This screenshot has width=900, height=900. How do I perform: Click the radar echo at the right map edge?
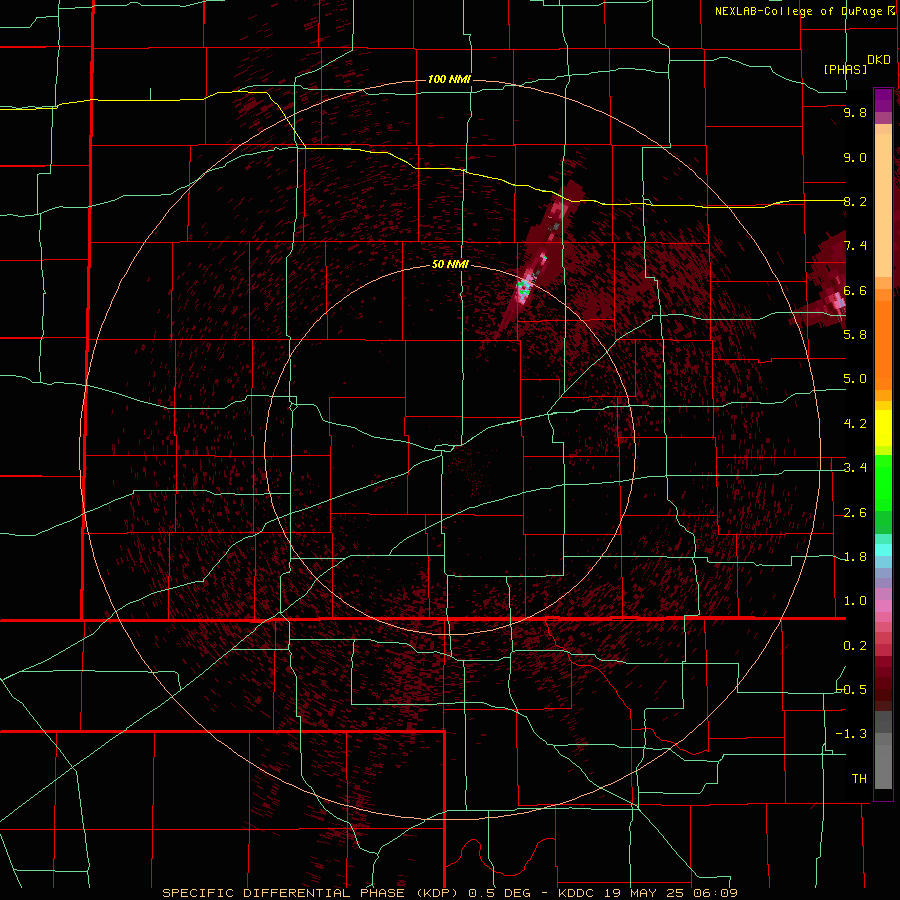tap(827, 281)
